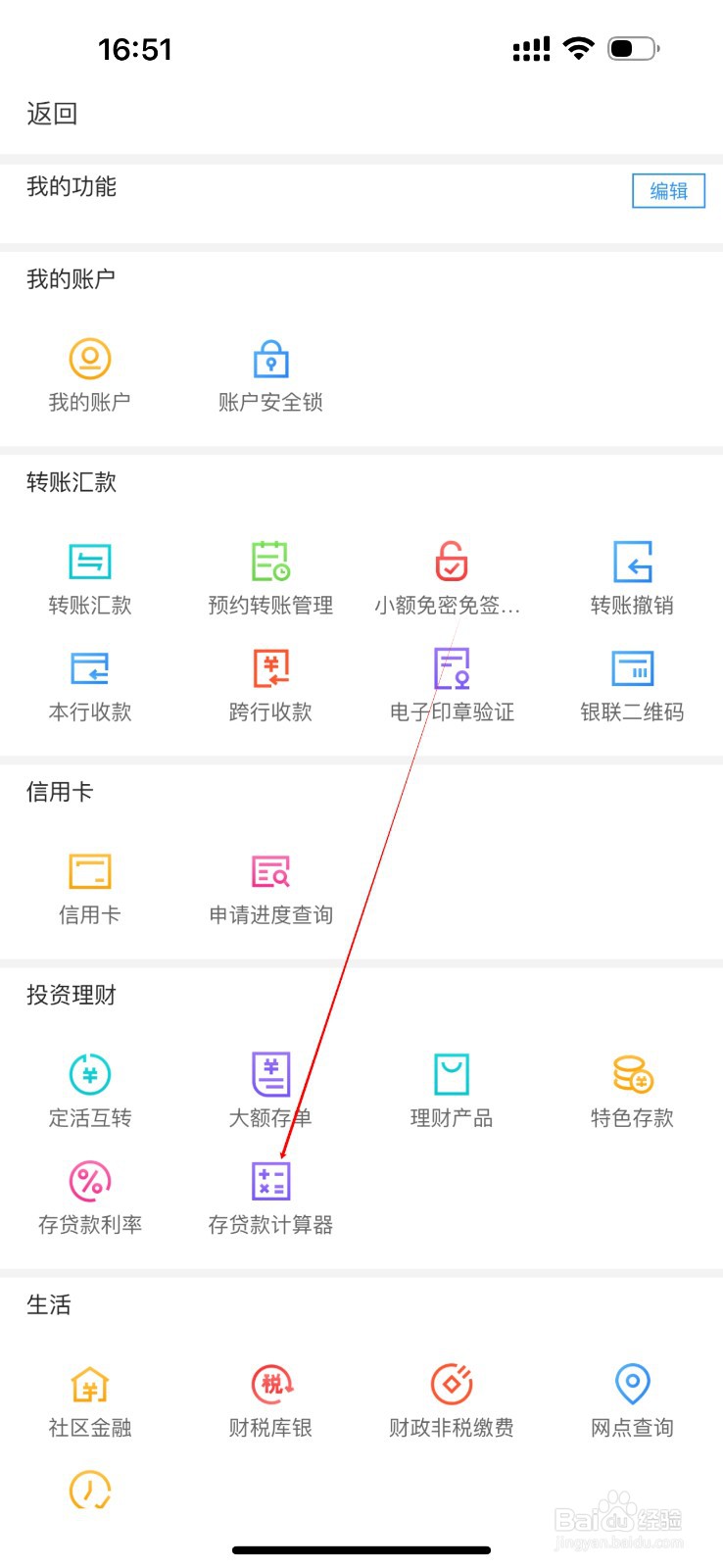Screen dimensions: 723x1568
Task: Tap the 投资理财 section header
Action: [x=72, y=995]
